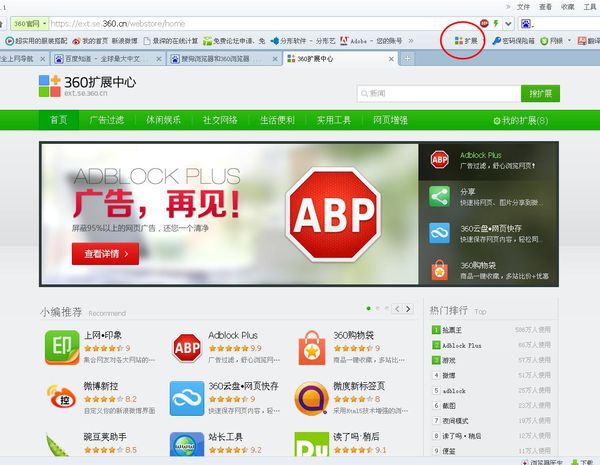Open the 分形软件 - 分形艺 bookmark
This screenshot has height=465, width=600.
click(x=303, y=41)
